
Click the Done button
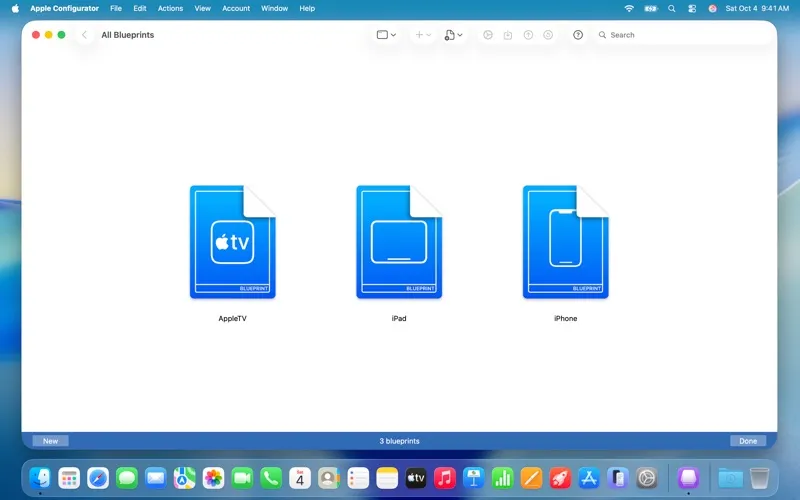[748, 441]
